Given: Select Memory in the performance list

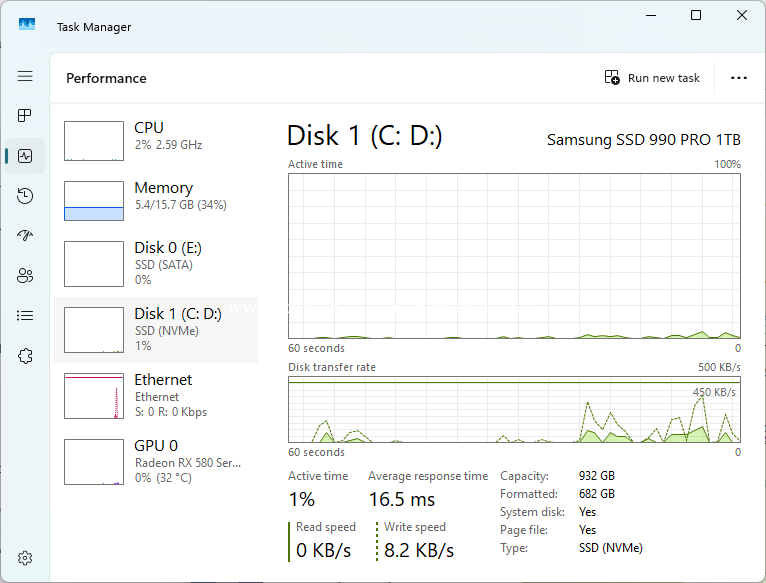Looking at the screenshot, I should (156, 201).
